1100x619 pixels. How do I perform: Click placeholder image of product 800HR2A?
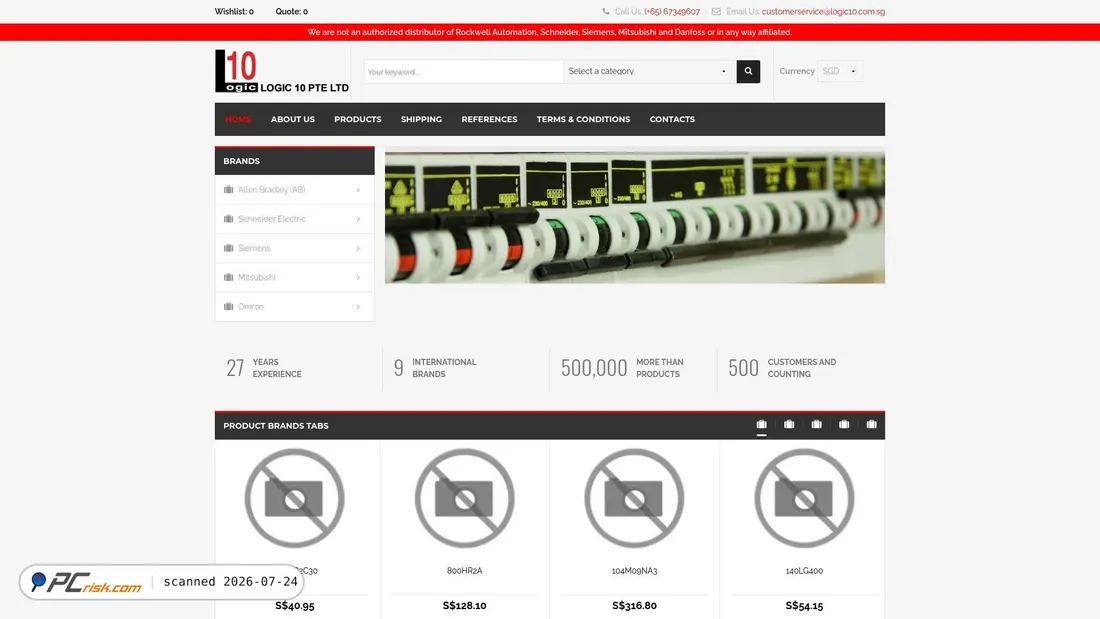[464, 498]
